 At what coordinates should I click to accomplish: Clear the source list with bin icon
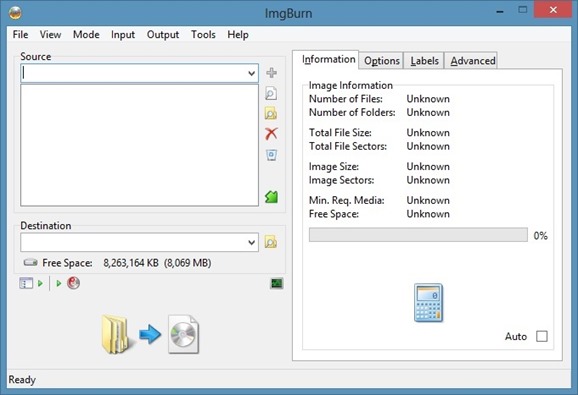click(x=272, y=155)
